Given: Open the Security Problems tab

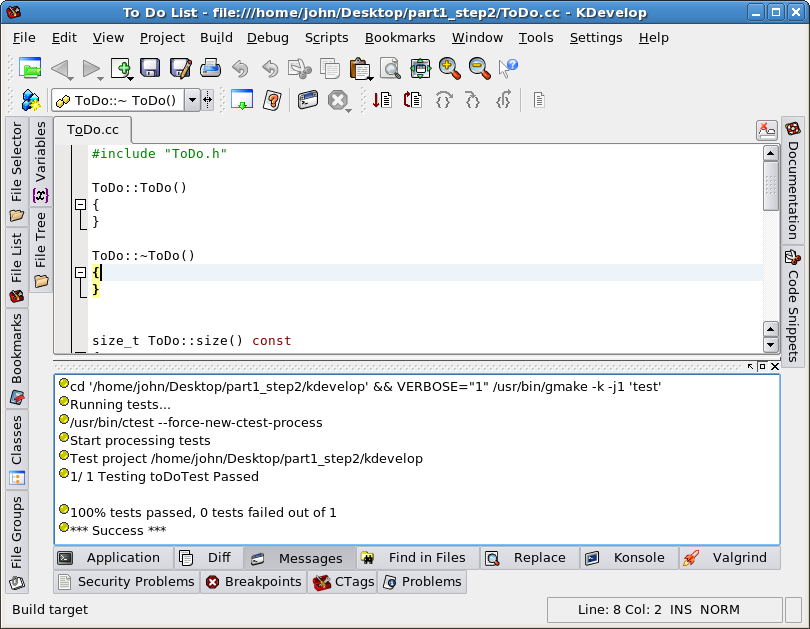Looking at the screenshot, I should coord(127,582).
